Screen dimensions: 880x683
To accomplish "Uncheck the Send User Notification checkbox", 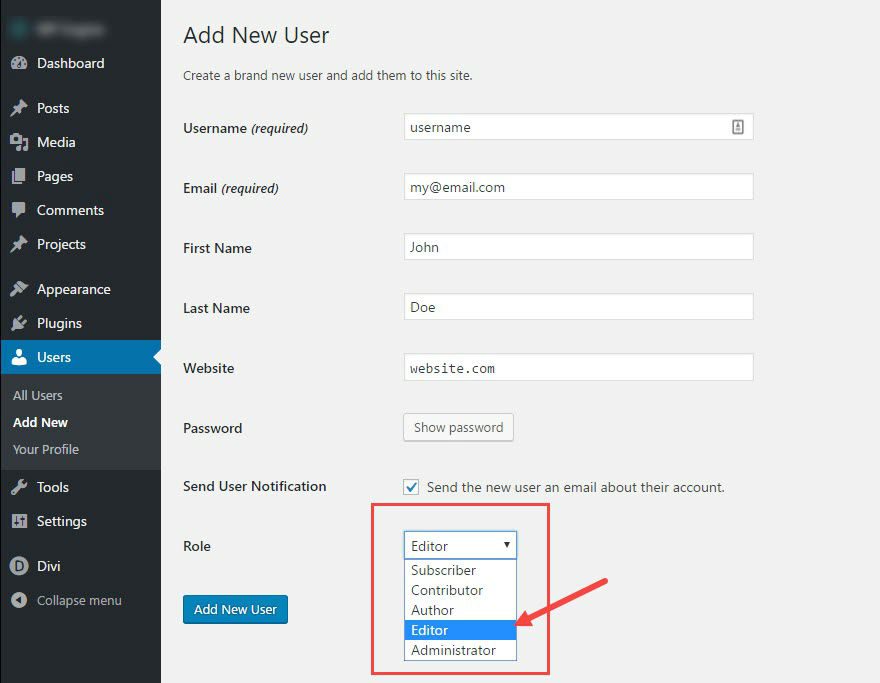I will tap(411, 487).
